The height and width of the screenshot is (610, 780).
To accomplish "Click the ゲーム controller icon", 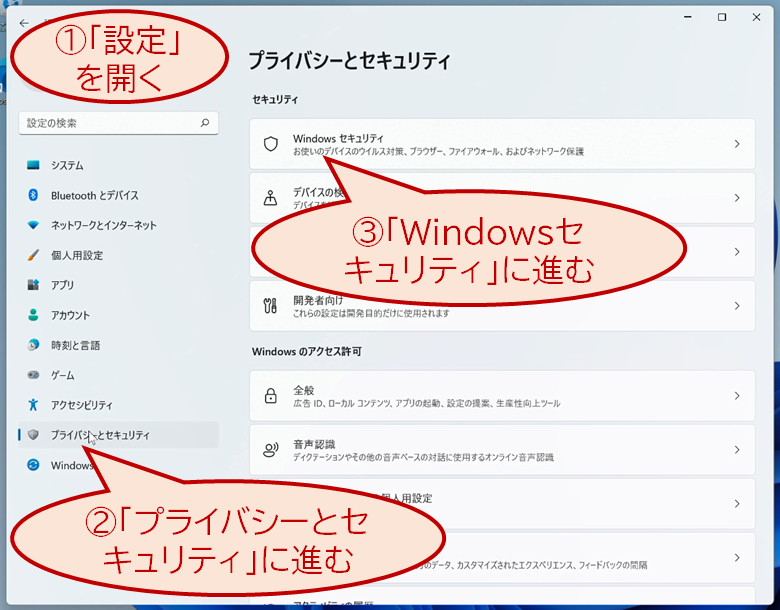I will point(33,375).
